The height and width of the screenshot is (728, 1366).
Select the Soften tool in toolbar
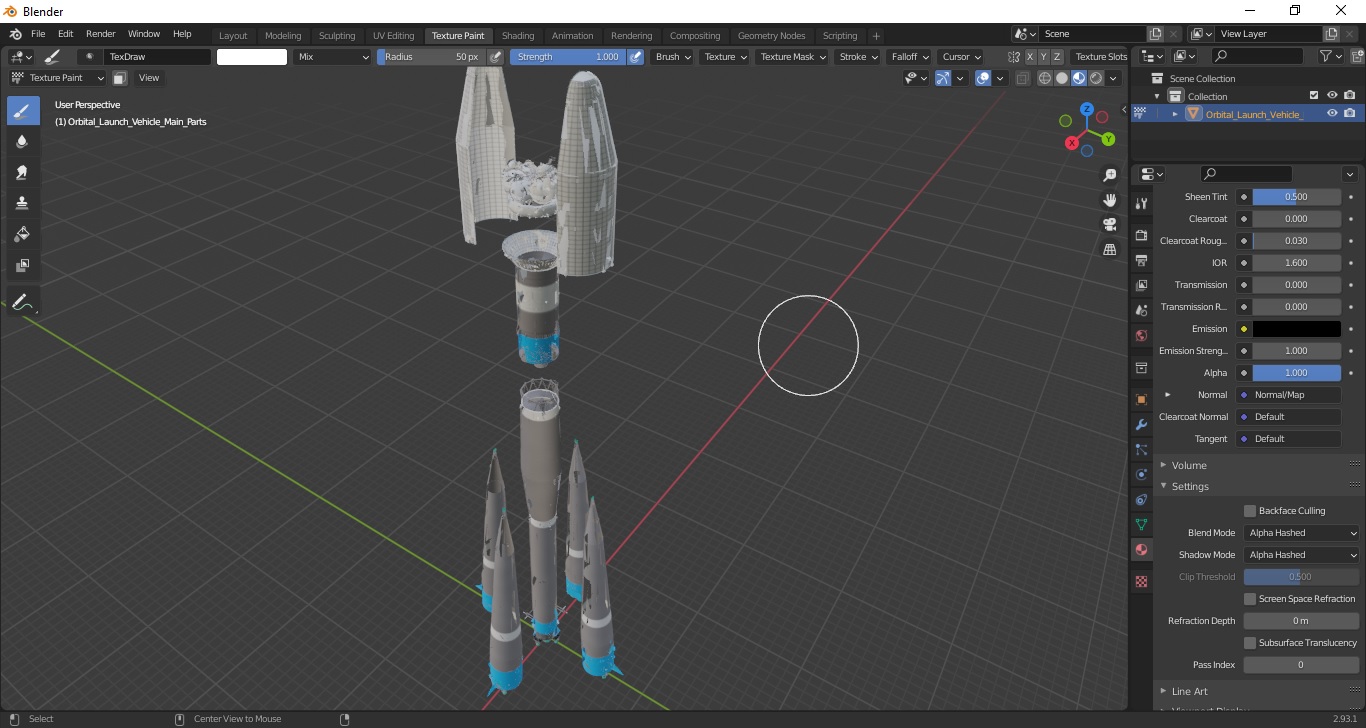click(x=23, y=142)
